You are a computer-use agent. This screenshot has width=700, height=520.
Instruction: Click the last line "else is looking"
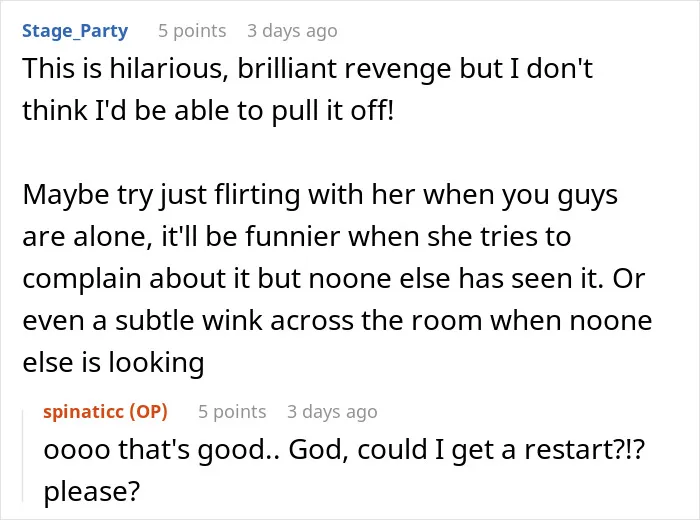[x=113, y=362]
